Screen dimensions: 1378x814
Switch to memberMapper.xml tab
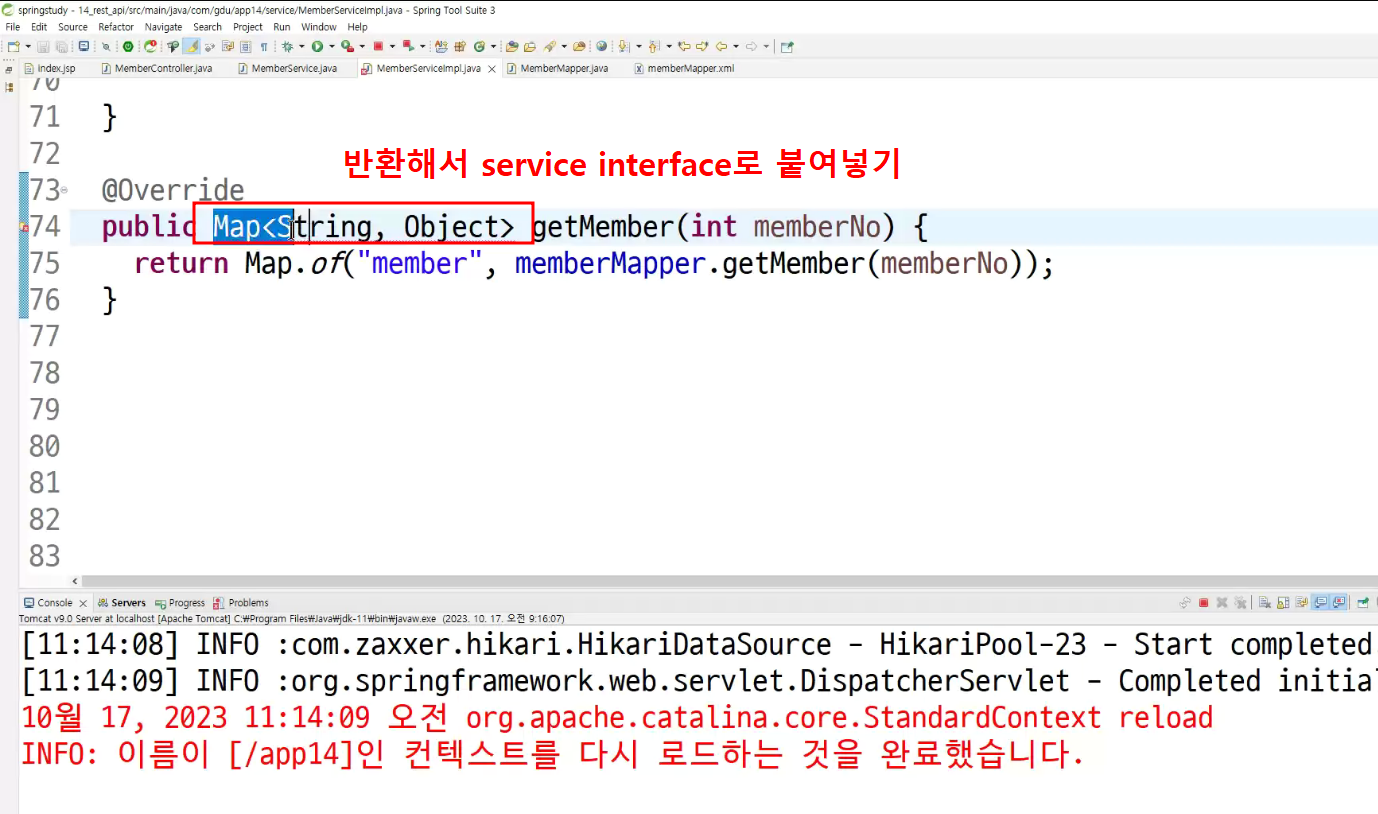tap(684, 69)
